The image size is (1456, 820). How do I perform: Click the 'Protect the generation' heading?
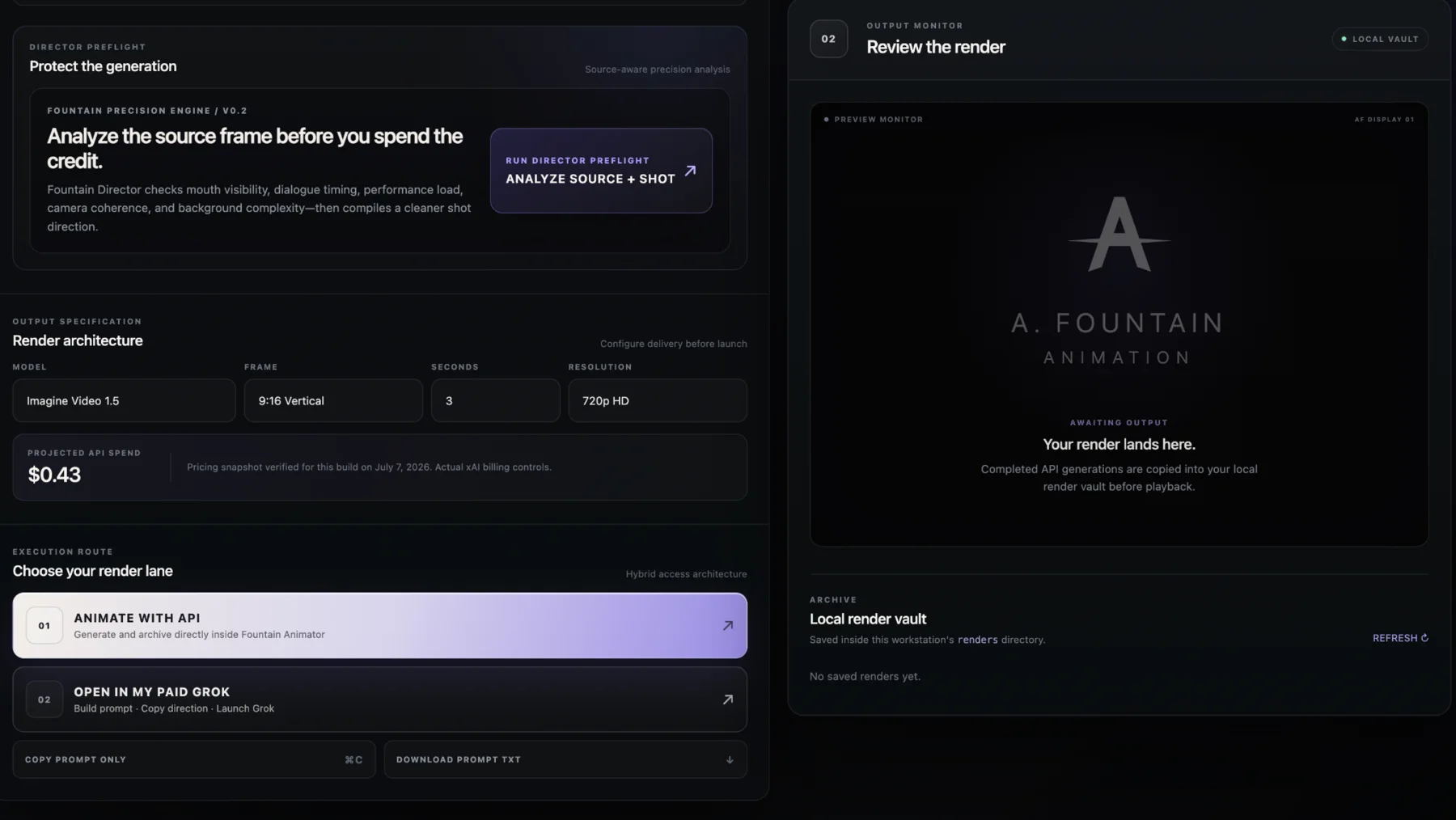click(103, 66)
